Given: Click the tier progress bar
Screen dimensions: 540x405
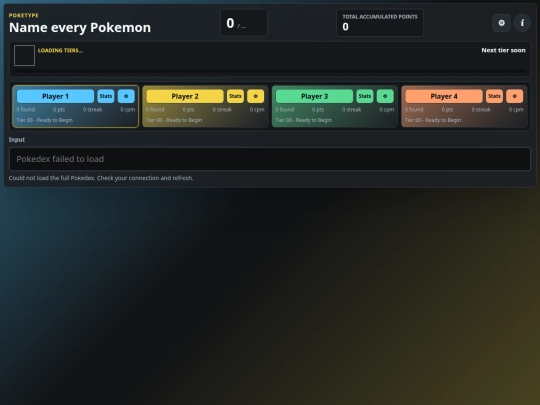Looking at the screenshot, I should click(270, 71).
